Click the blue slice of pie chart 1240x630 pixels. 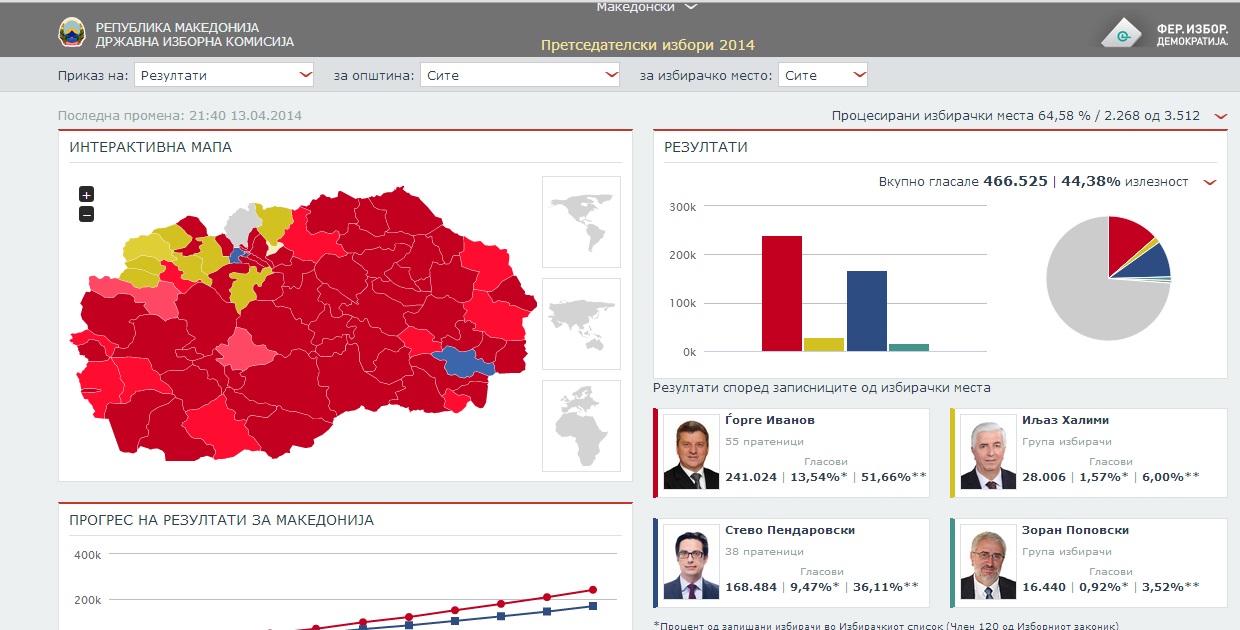[1154, 261]
